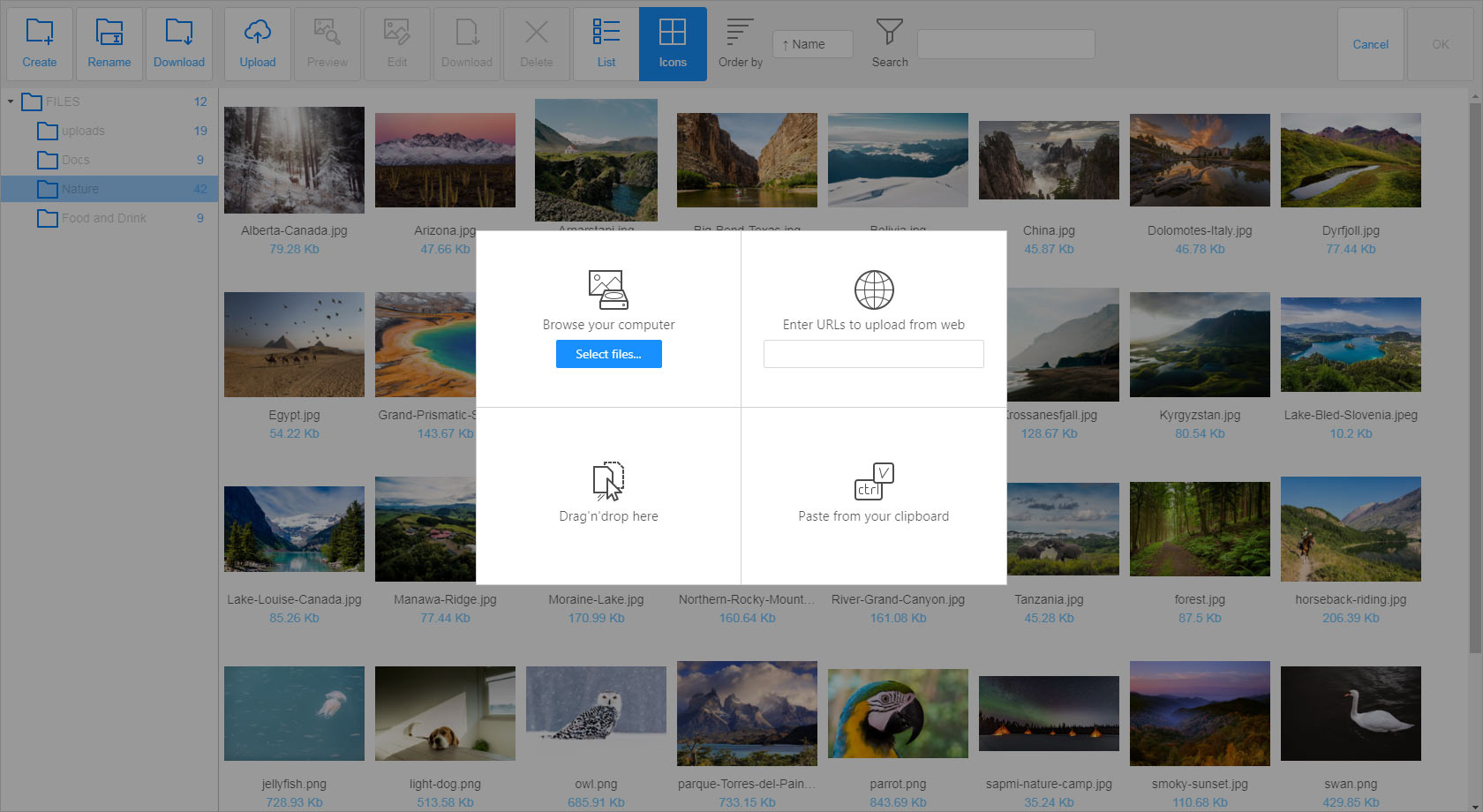Select the Food and Drink folder
Viewport: 1483px width, 812px height.
point(109,218)
